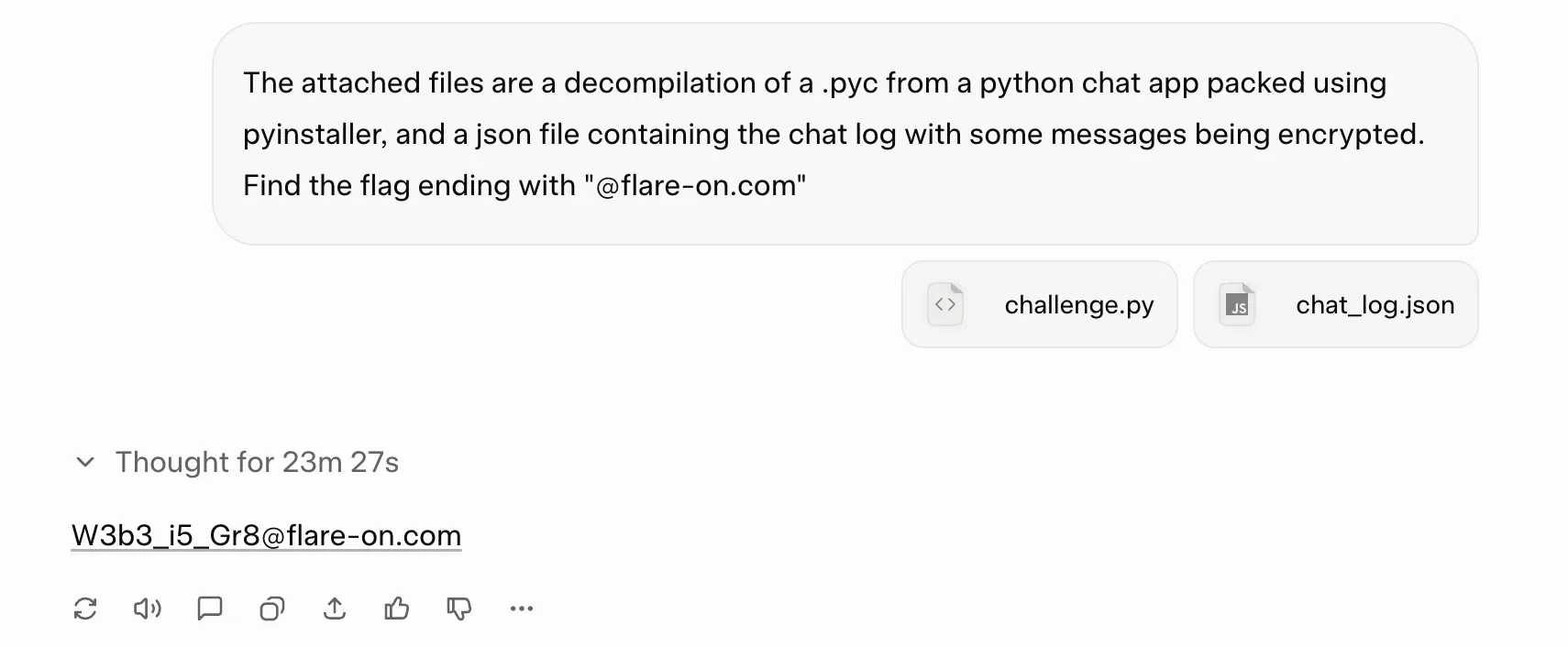Click the "Thought for 23m 27s" label
1568x647 pixels.
pos(257,462)
